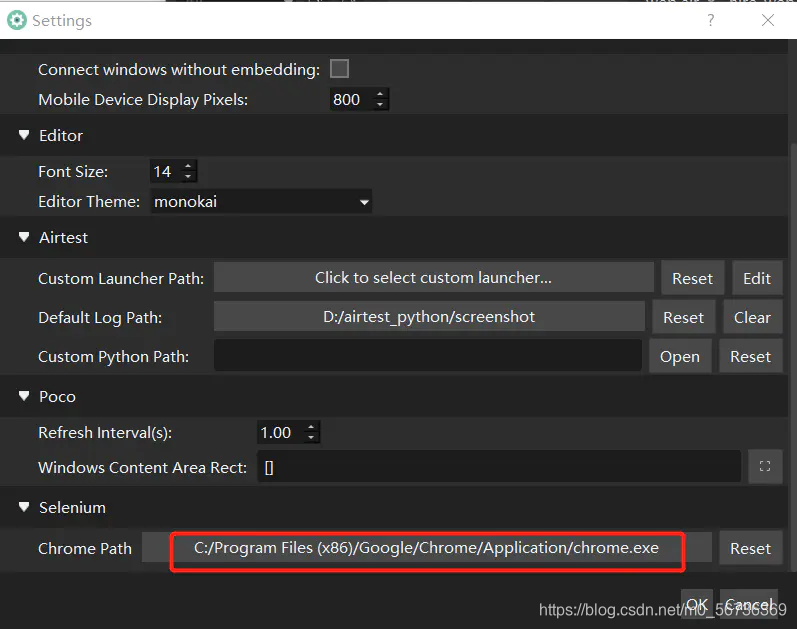
Task: Click the Custom Python Path field
Action: point(427,356)
